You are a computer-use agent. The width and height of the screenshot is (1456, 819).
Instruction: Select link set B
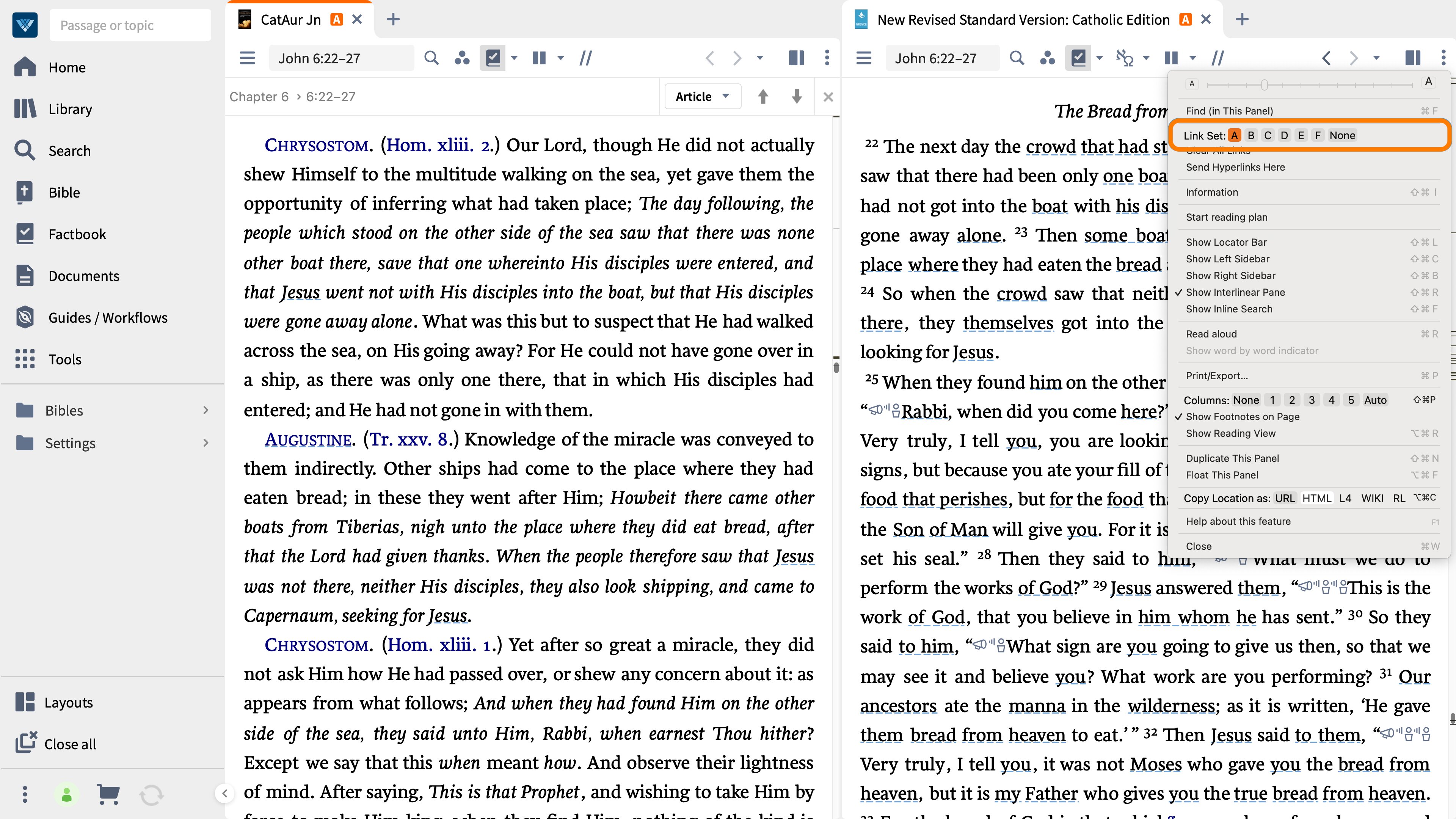tap(1251, 136)
